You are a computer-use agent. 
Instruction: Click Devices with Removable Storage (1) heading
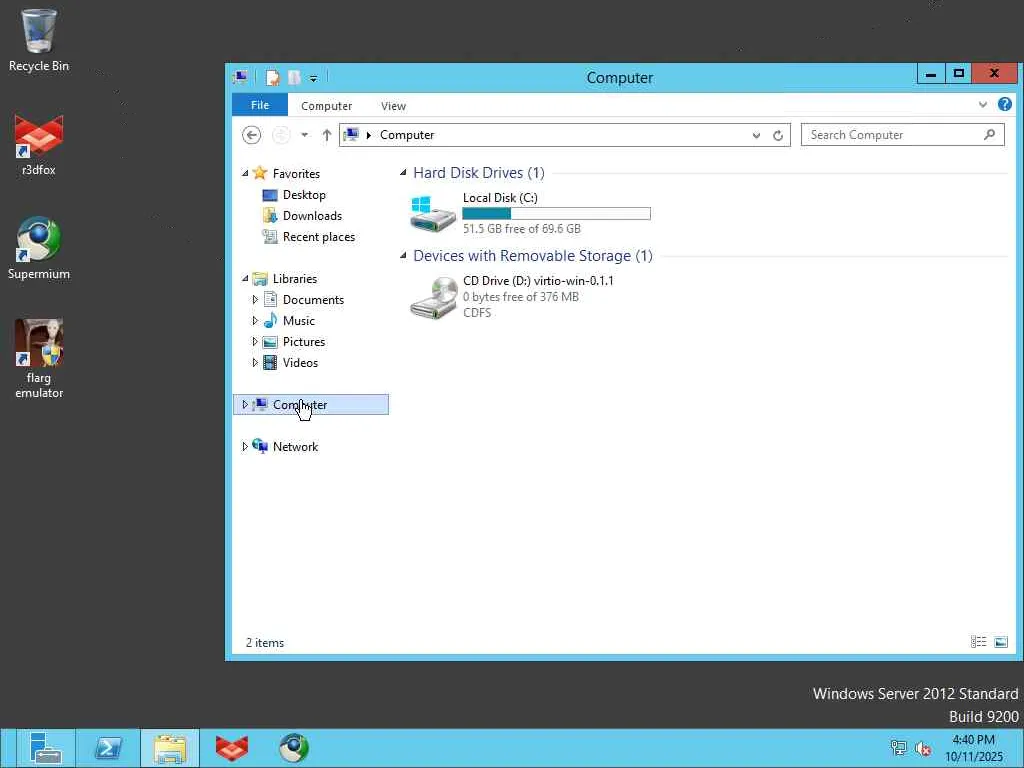[533, 256]
